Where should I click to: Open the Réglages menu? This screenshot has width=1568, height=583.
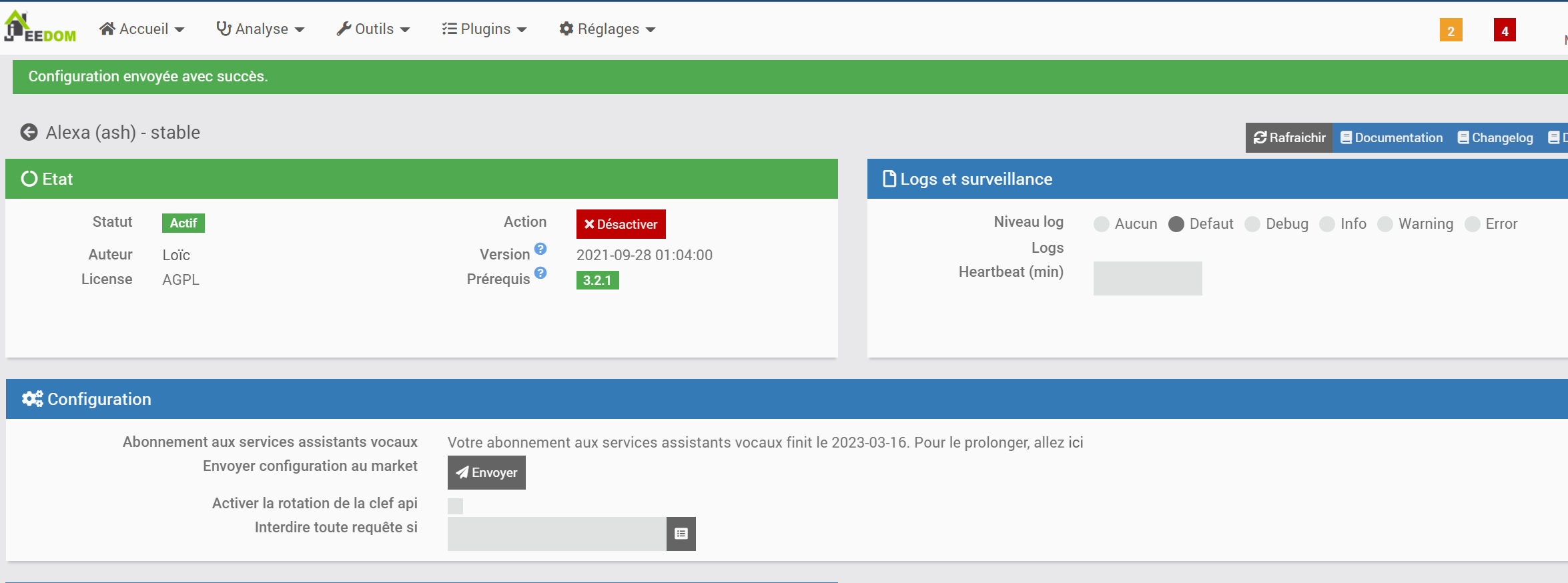coord(607,29)
